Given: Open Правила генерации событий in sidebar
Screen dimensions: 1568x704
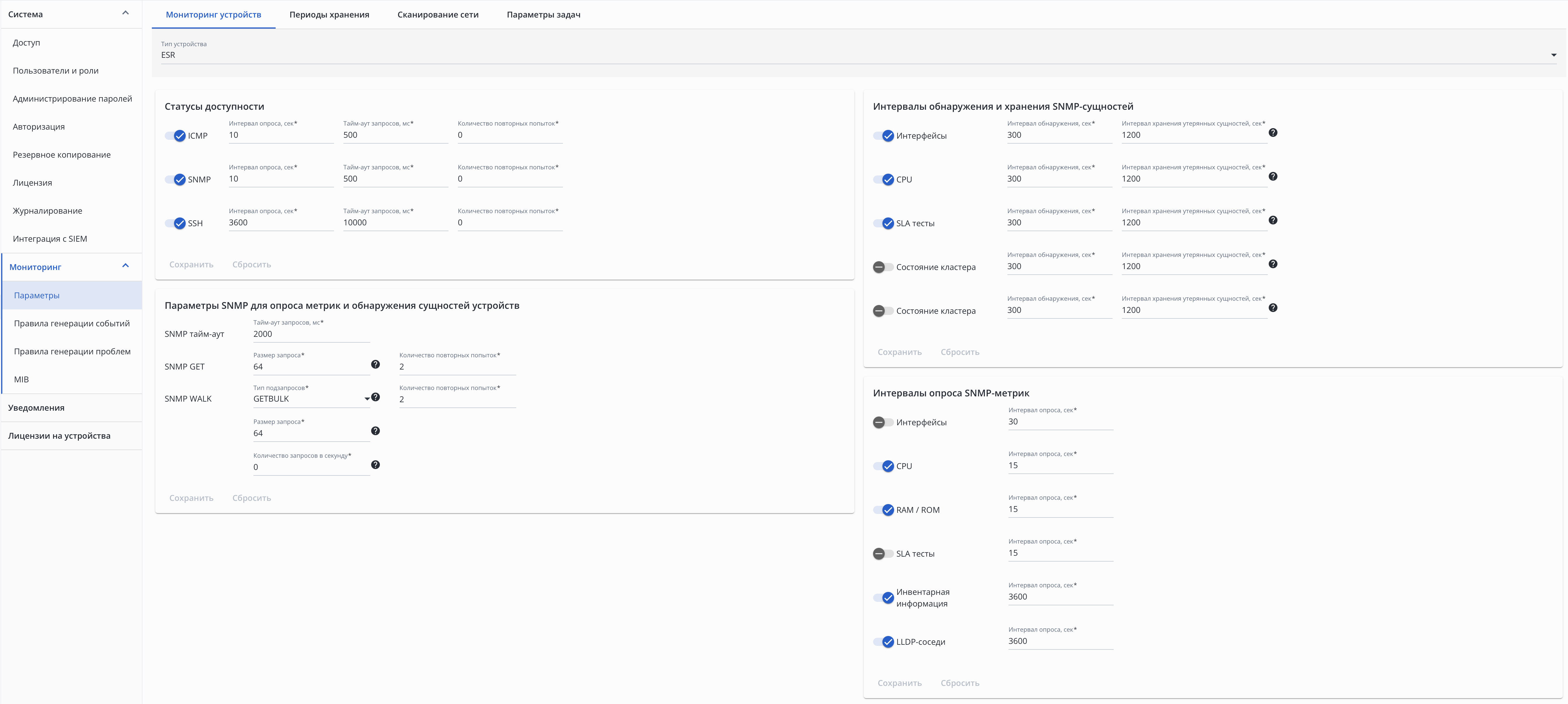Looking at the screenshot, I should pyautogui.click(x=72, y=323).
